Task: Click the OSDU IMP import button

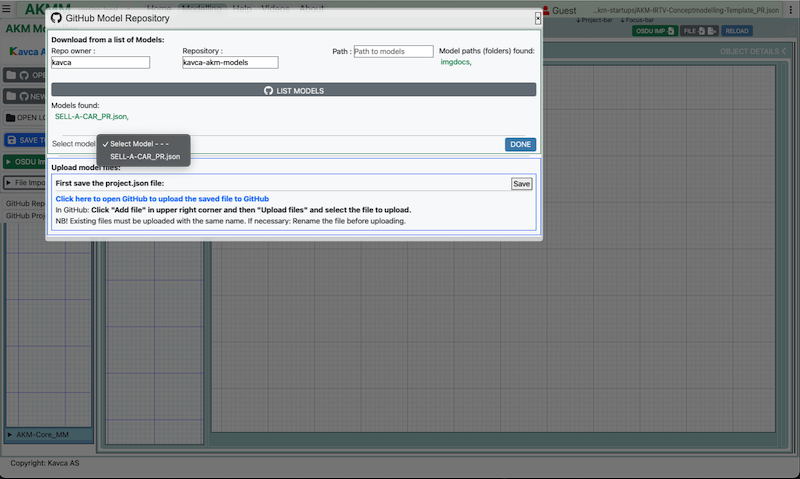Action: pyautogui.click(x=655, y=31)
